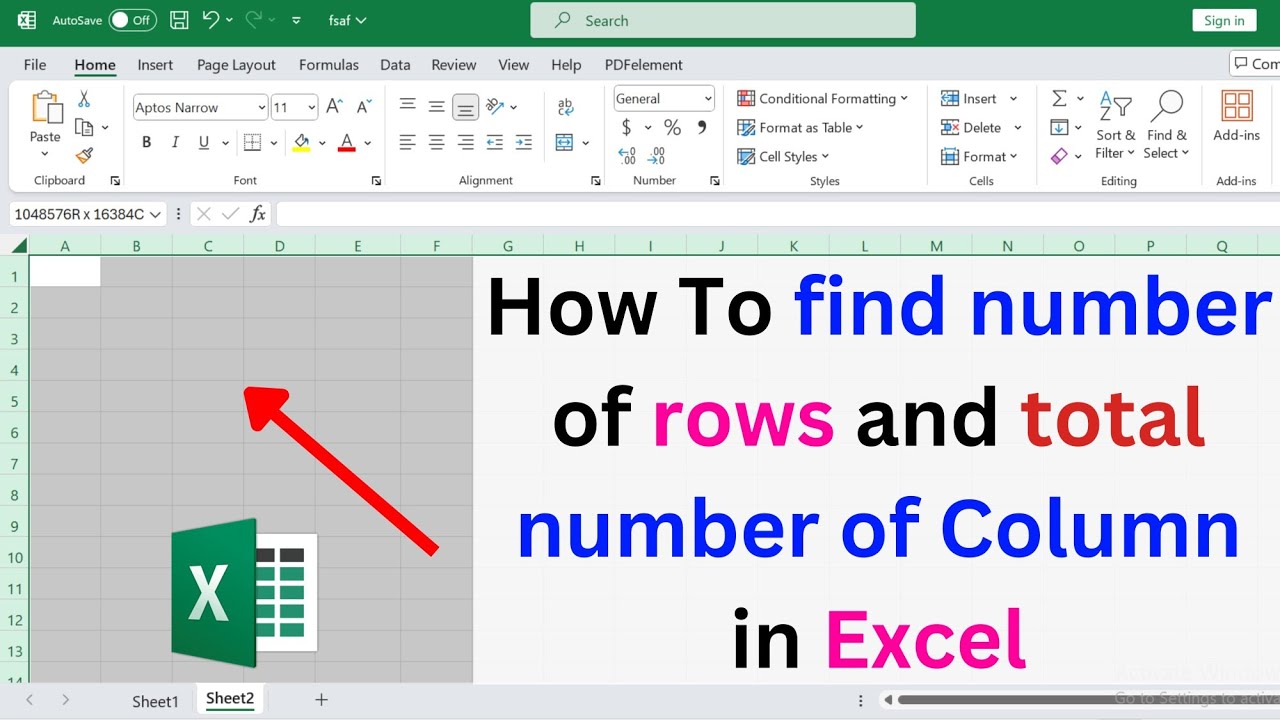Set Bottom Align vertical alignment

coord(465,106)
